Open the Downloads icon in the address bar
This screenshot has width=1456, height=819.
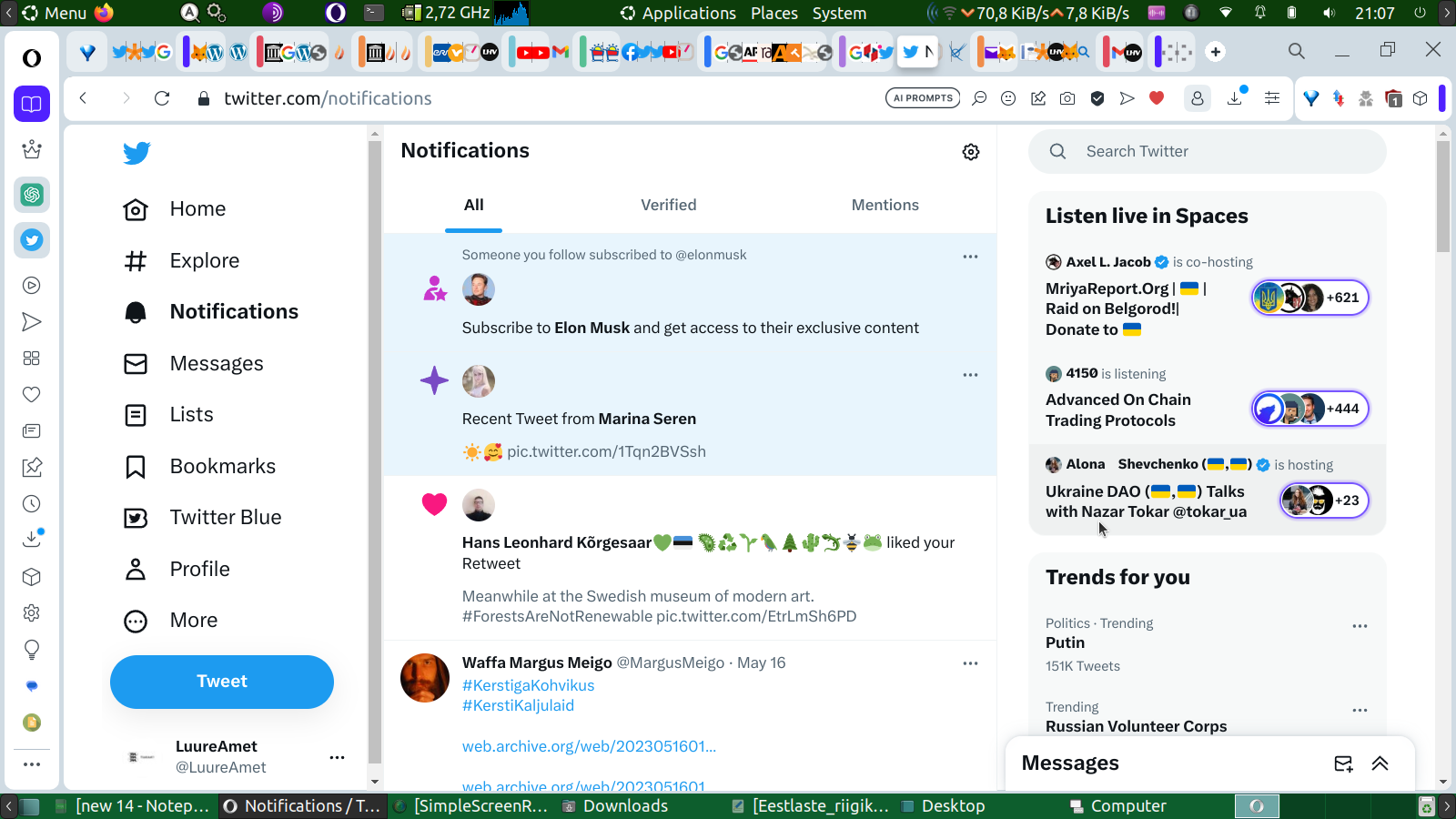(1235, 97)
